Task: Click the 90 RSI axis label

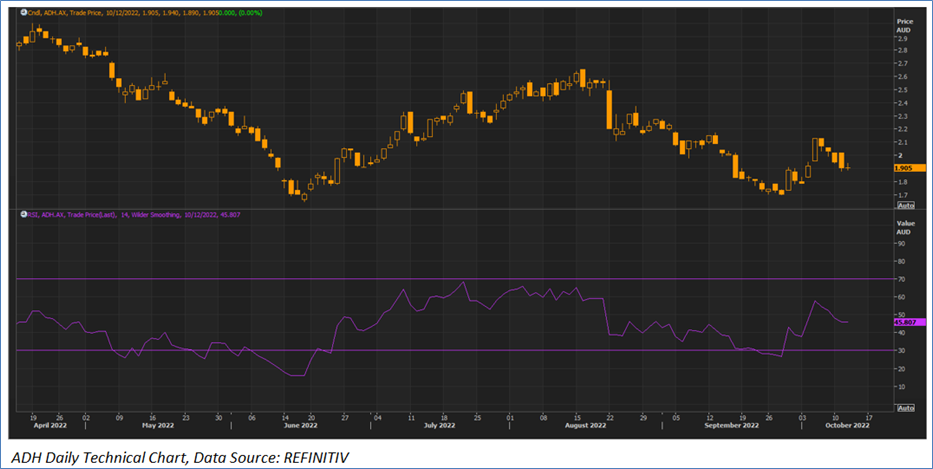Action: click(901, 243)
